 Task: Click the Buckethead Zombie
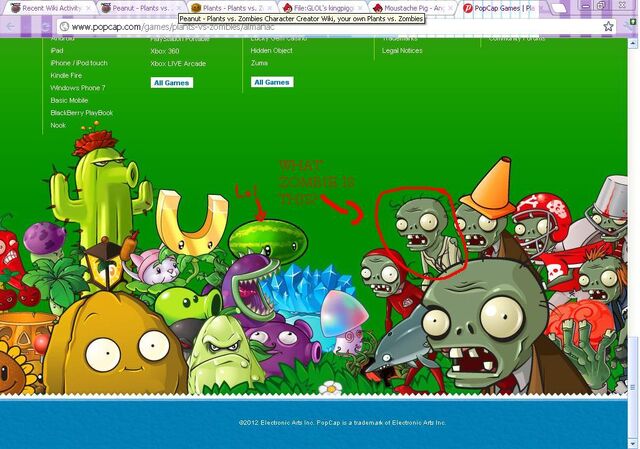(x=608, y=212)
